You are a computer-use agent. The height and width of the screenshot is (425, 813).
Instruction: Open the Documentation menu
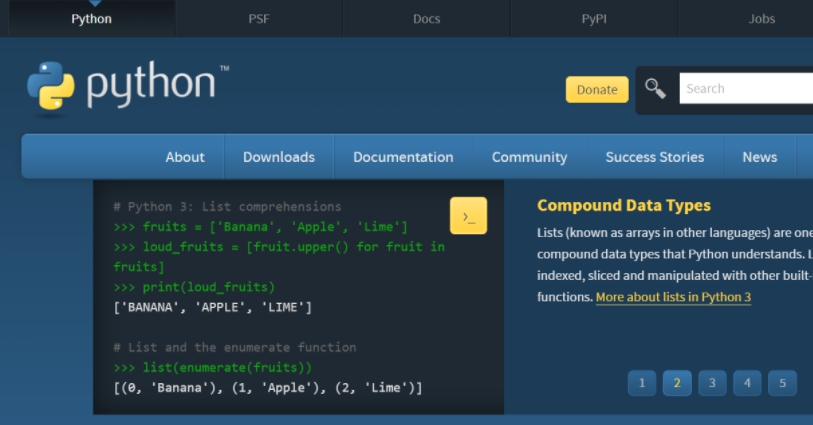tap(403, 157)
